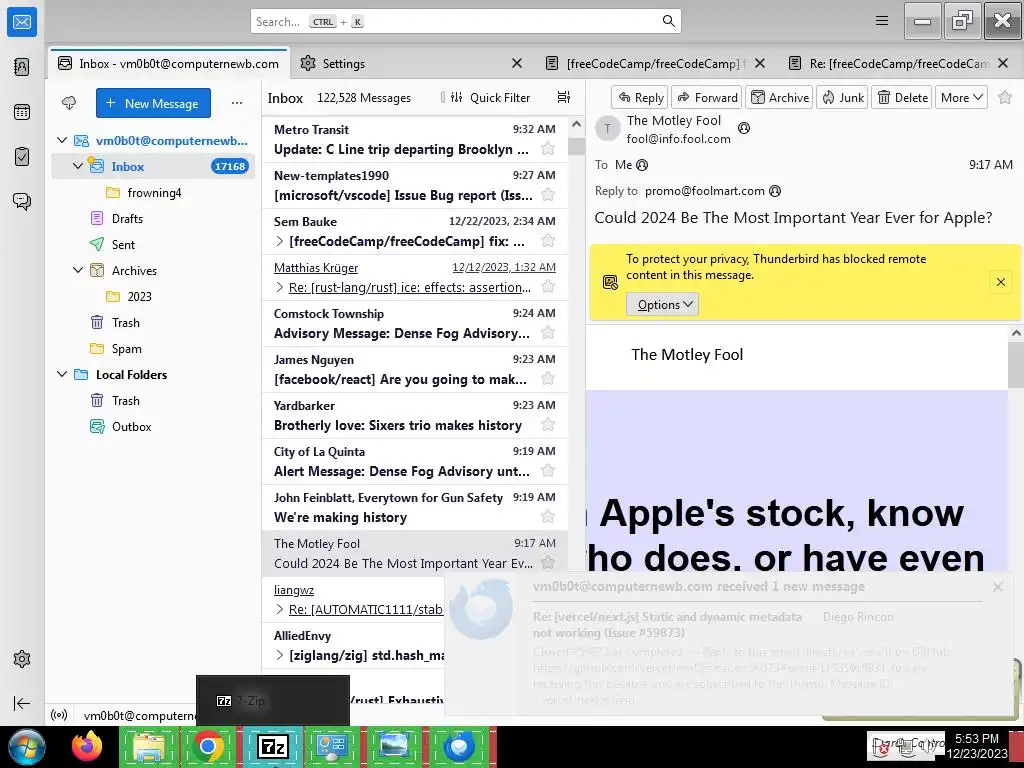
Task: Star the Sem Bauke freeCodeCamp message
Action: coord(548,241)
